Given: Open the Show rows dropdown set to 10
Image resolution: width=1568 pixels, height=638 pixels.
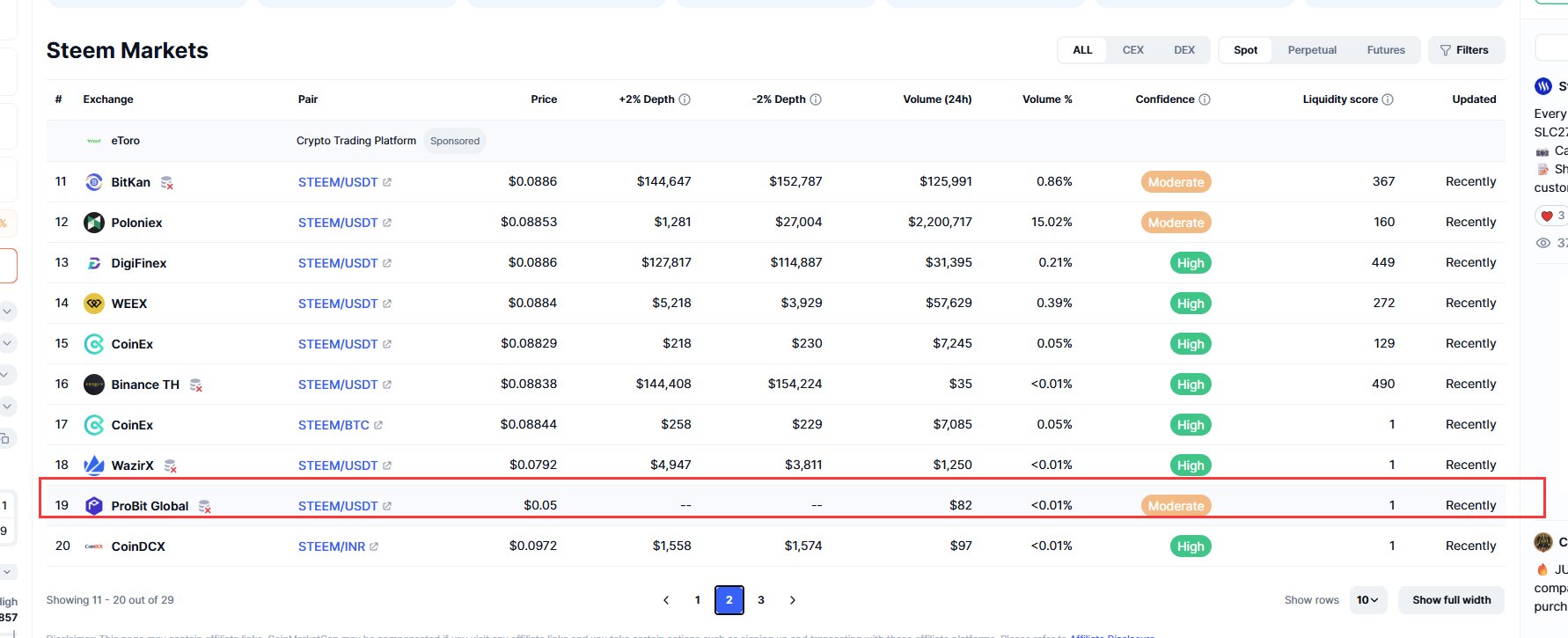Looking at the screenshot, I should (x=1367, y=600).
